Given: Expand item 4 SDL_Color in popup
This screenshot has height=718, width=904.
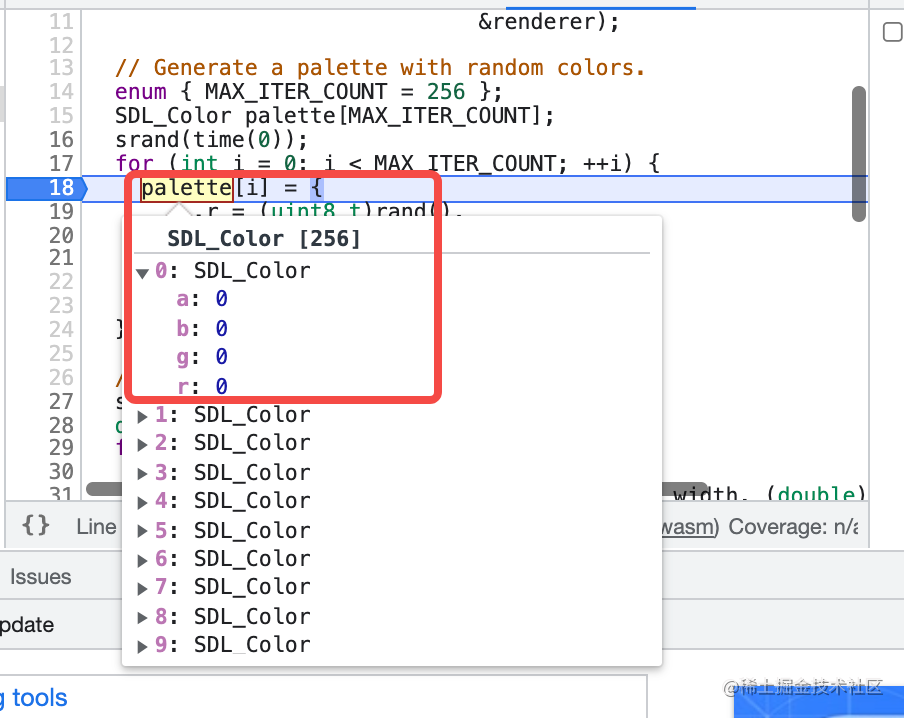Looking at the screenshot, I should click(142, 502).
